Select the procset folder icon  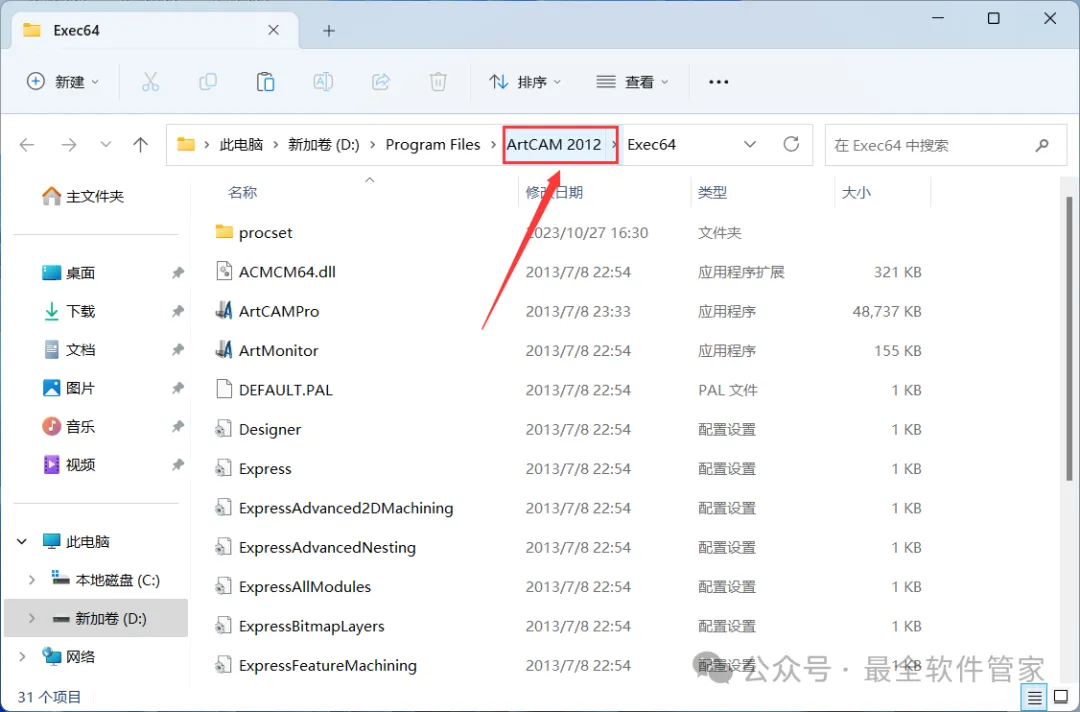point(224,232)
